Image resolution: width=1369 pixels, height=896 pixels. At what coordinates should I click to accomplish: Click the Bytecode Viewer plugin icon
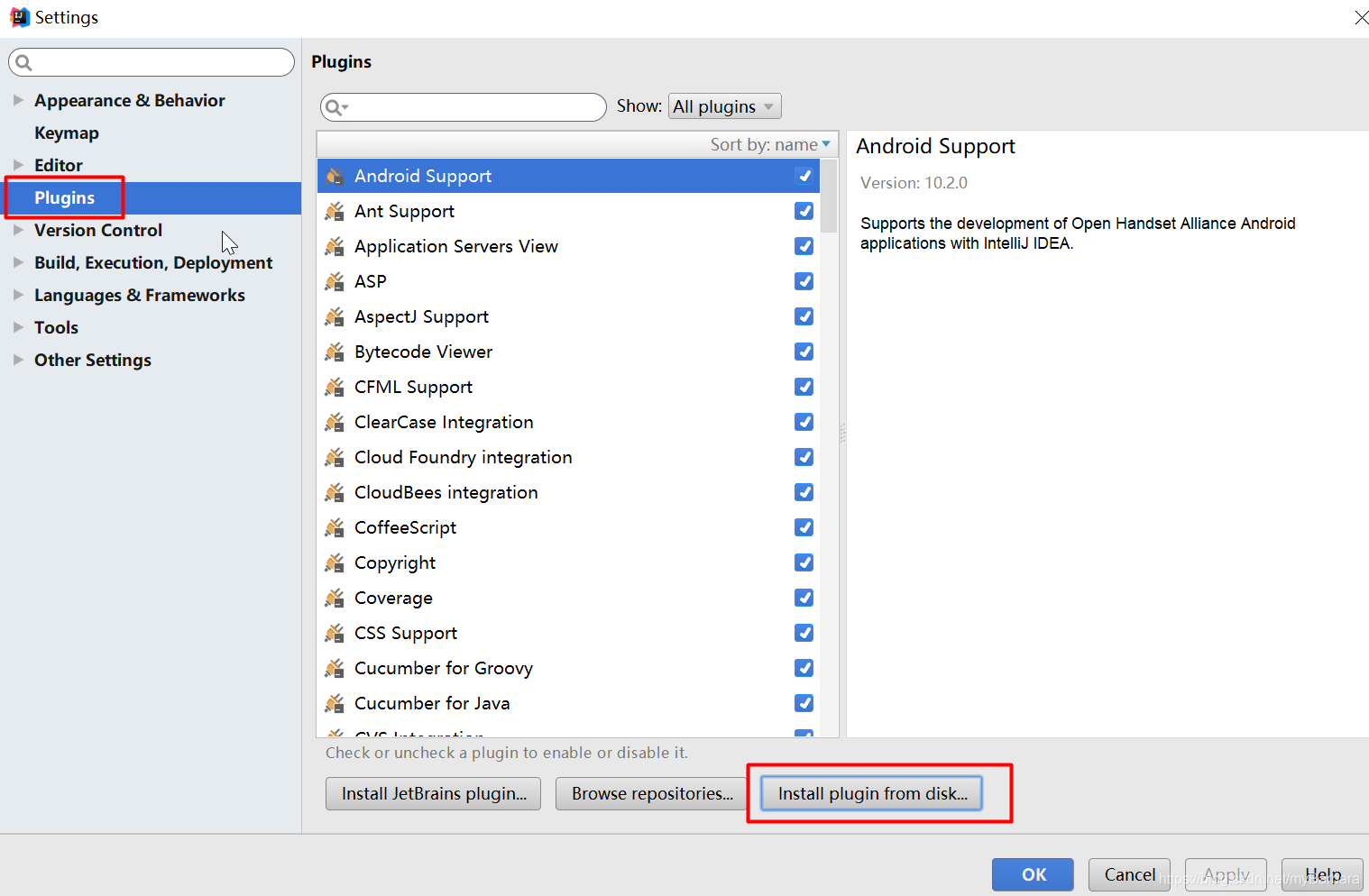tap(335, 352)
